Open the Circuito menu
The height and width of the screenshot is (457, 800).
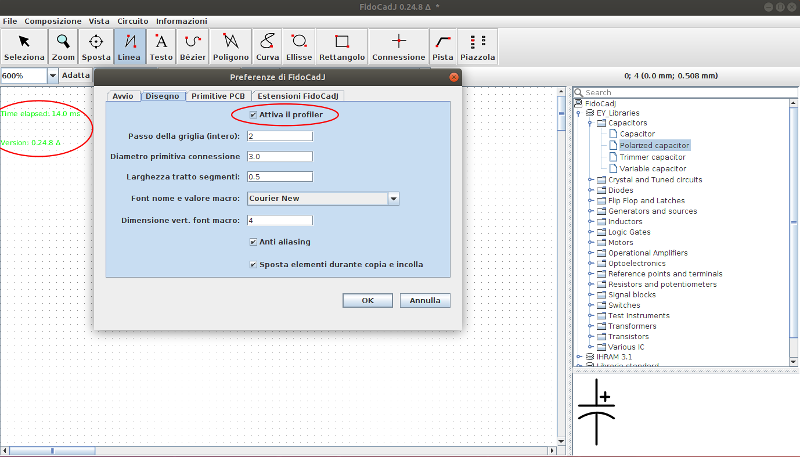click(132, 21)
